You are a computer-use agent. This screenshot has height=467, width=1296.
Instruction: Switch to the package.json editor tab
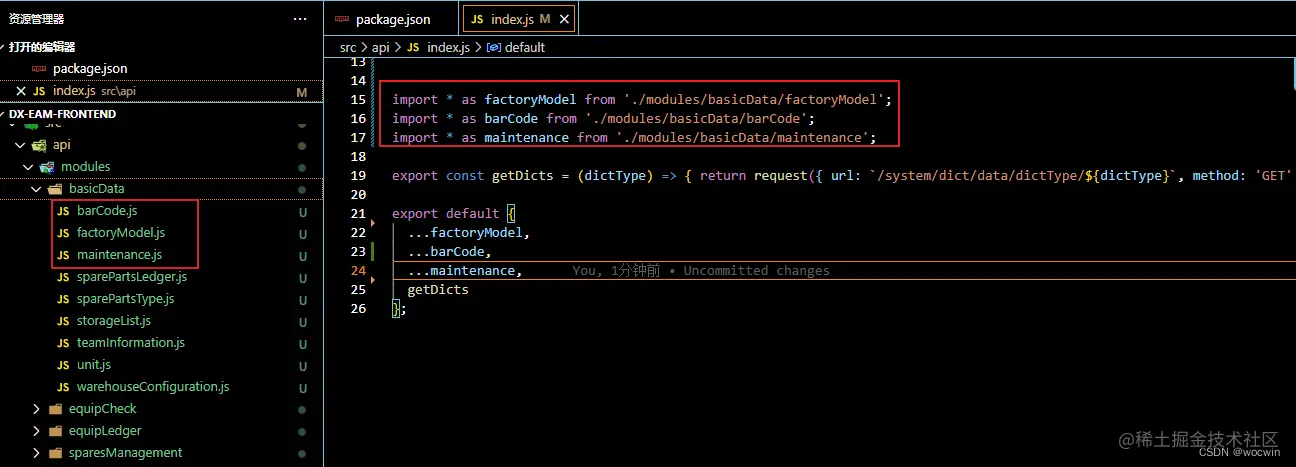391,19
